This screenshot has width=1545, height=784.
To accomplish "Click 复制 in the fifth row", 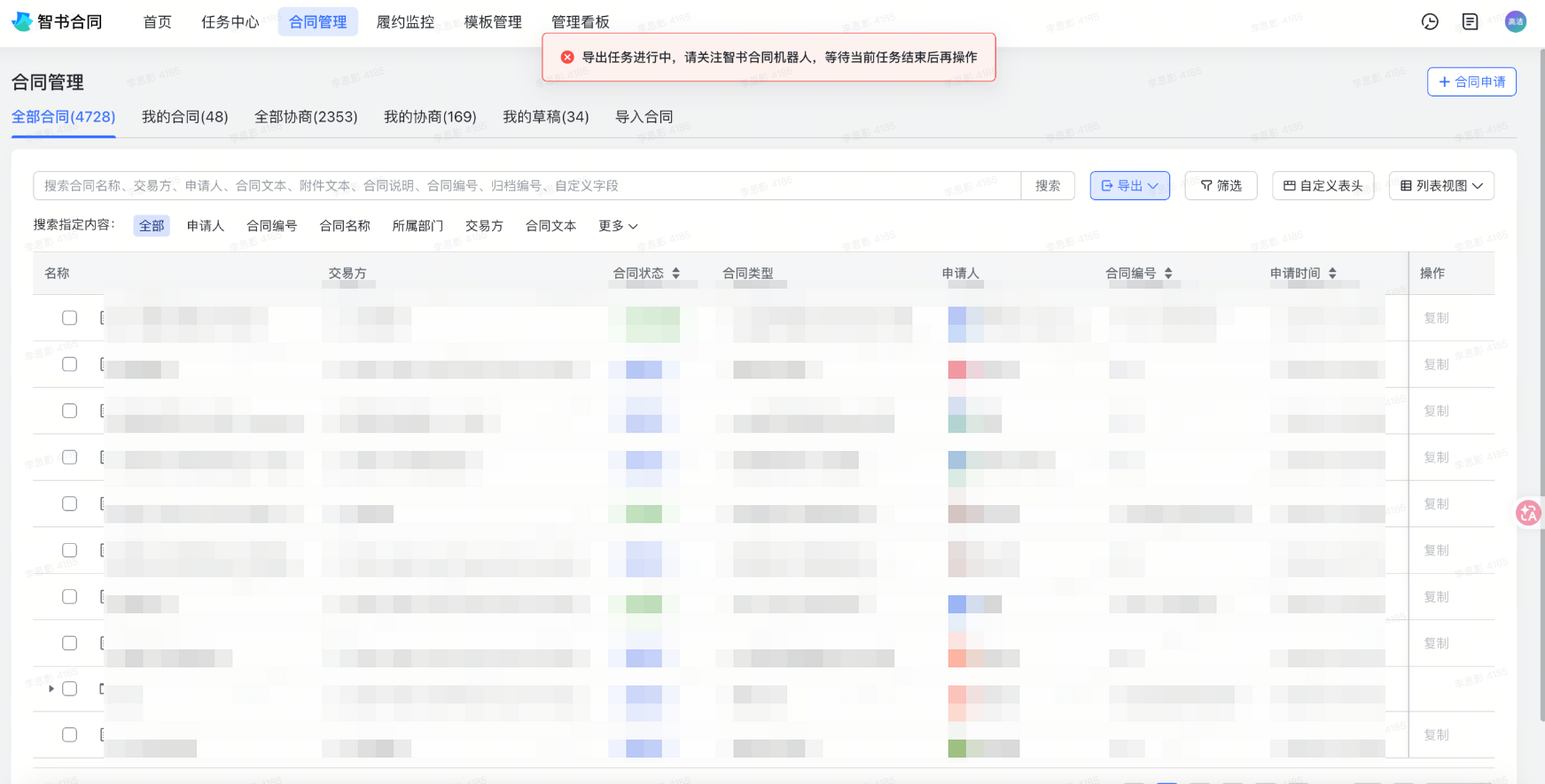I will click(x=1436, y=504).
